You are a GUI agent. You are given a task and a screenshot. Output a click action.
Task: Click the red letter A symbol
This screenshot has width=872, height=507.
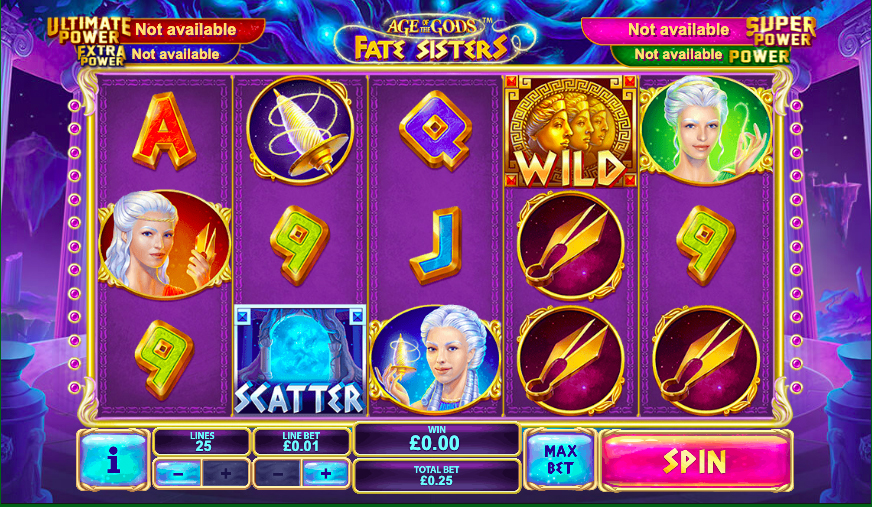tap(164, 131)
